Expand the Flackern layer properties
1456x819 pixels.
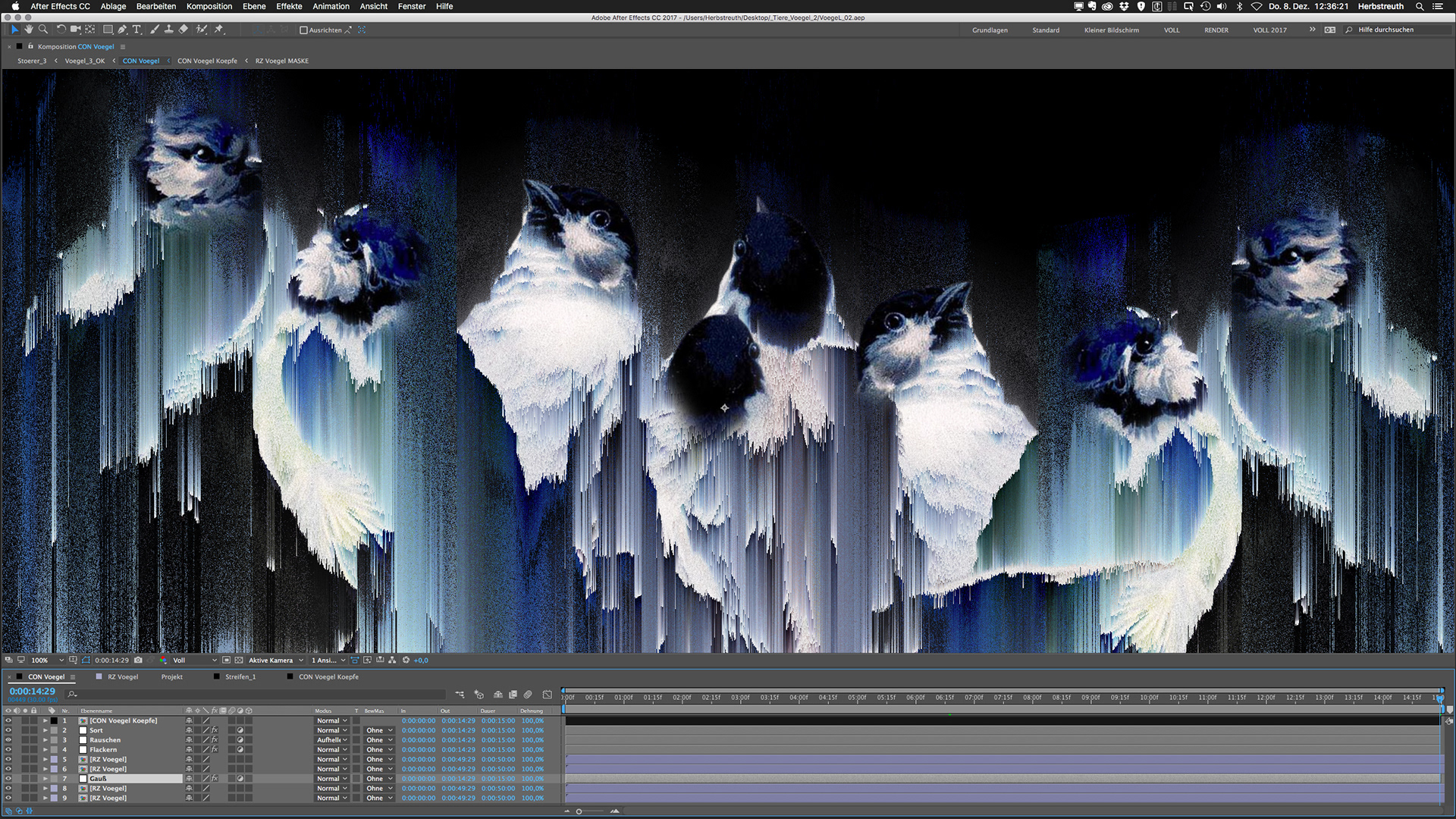coord(45,750)
